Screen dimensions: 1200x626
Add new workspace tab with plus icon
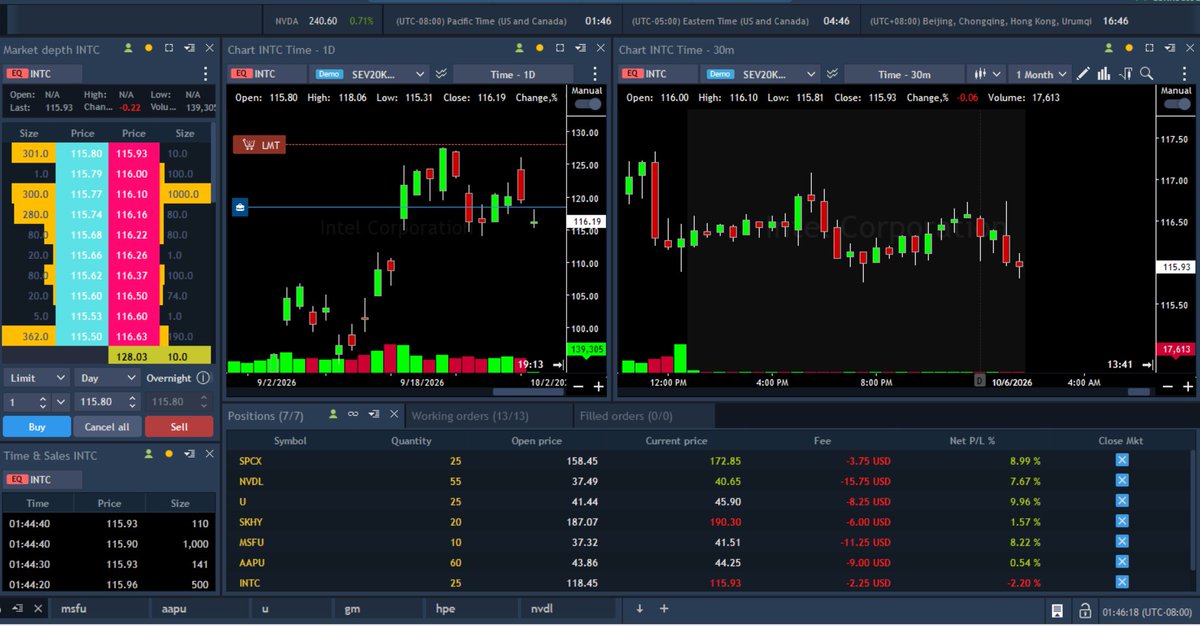(663, 608)
